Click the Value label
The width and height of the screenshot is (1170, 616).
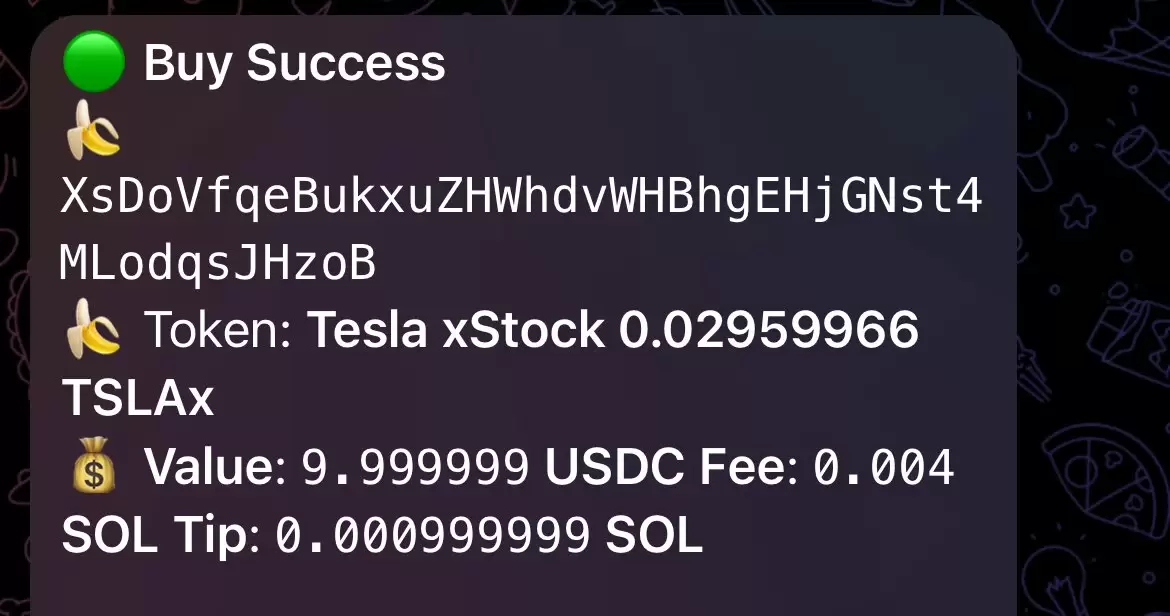coord(214,467)
